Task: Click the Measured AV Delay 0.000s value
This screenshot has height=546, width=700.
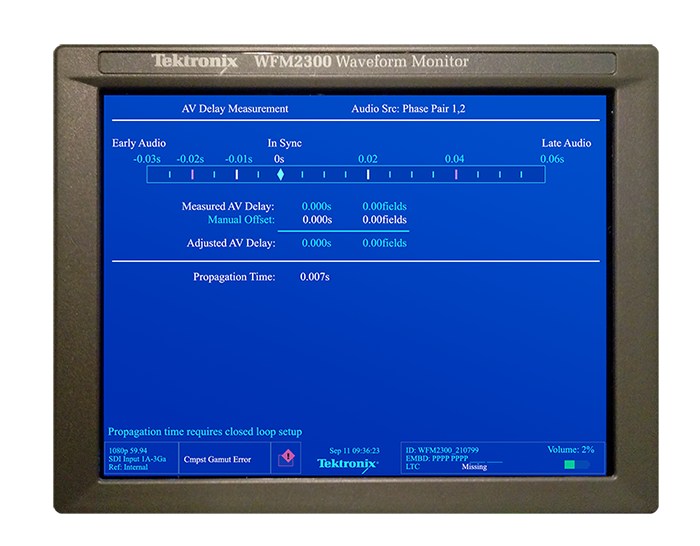Action: (x=317, y=206)
